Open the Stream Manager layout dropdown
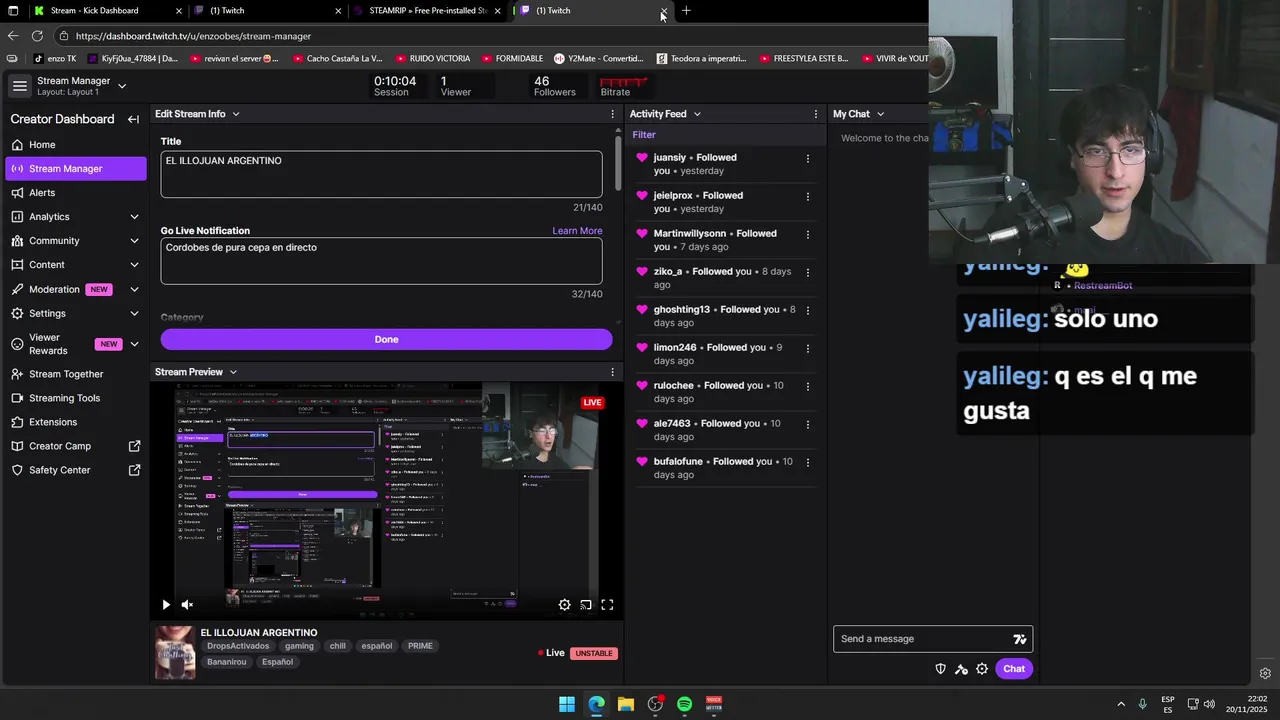The width and height of the screenshot is (1280, 720). click(x=122, y=86)
